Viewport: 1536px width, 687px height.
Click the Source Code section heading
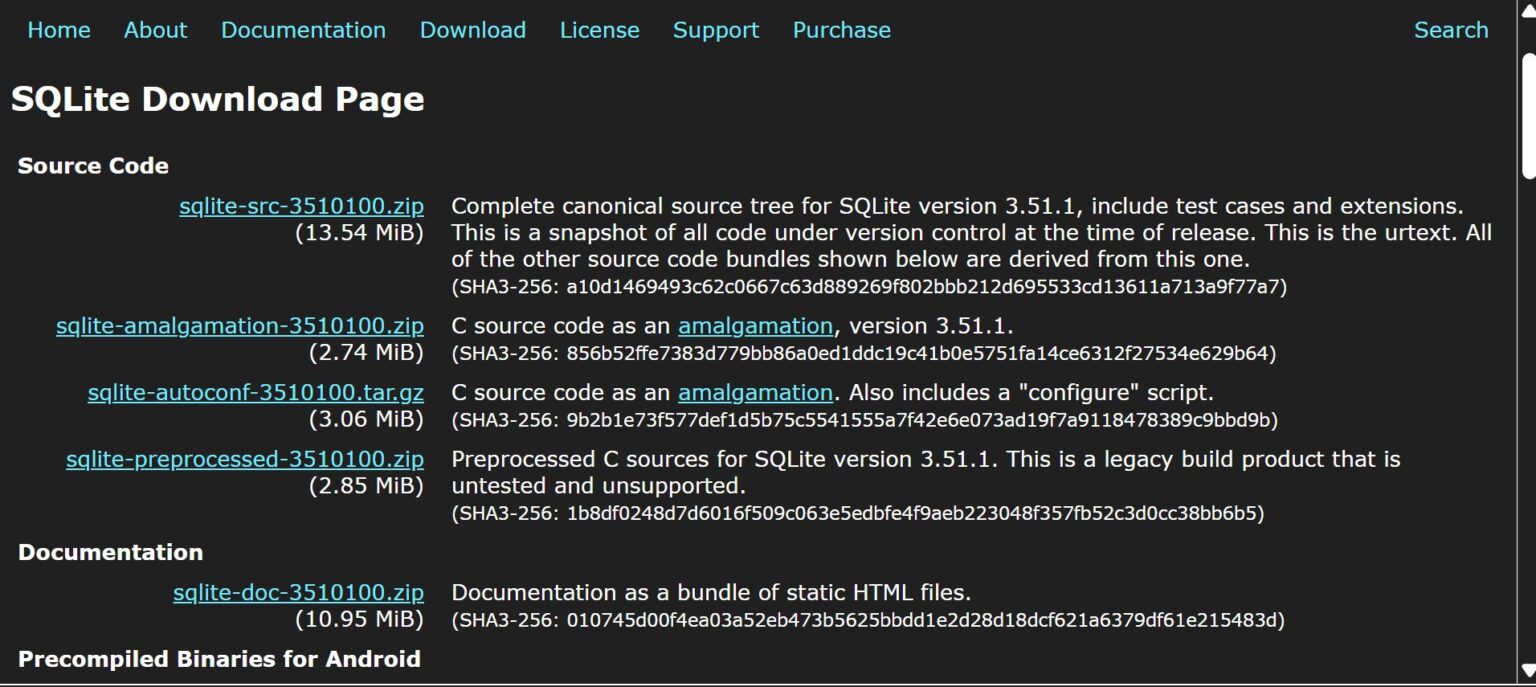[x=93, y=166]
